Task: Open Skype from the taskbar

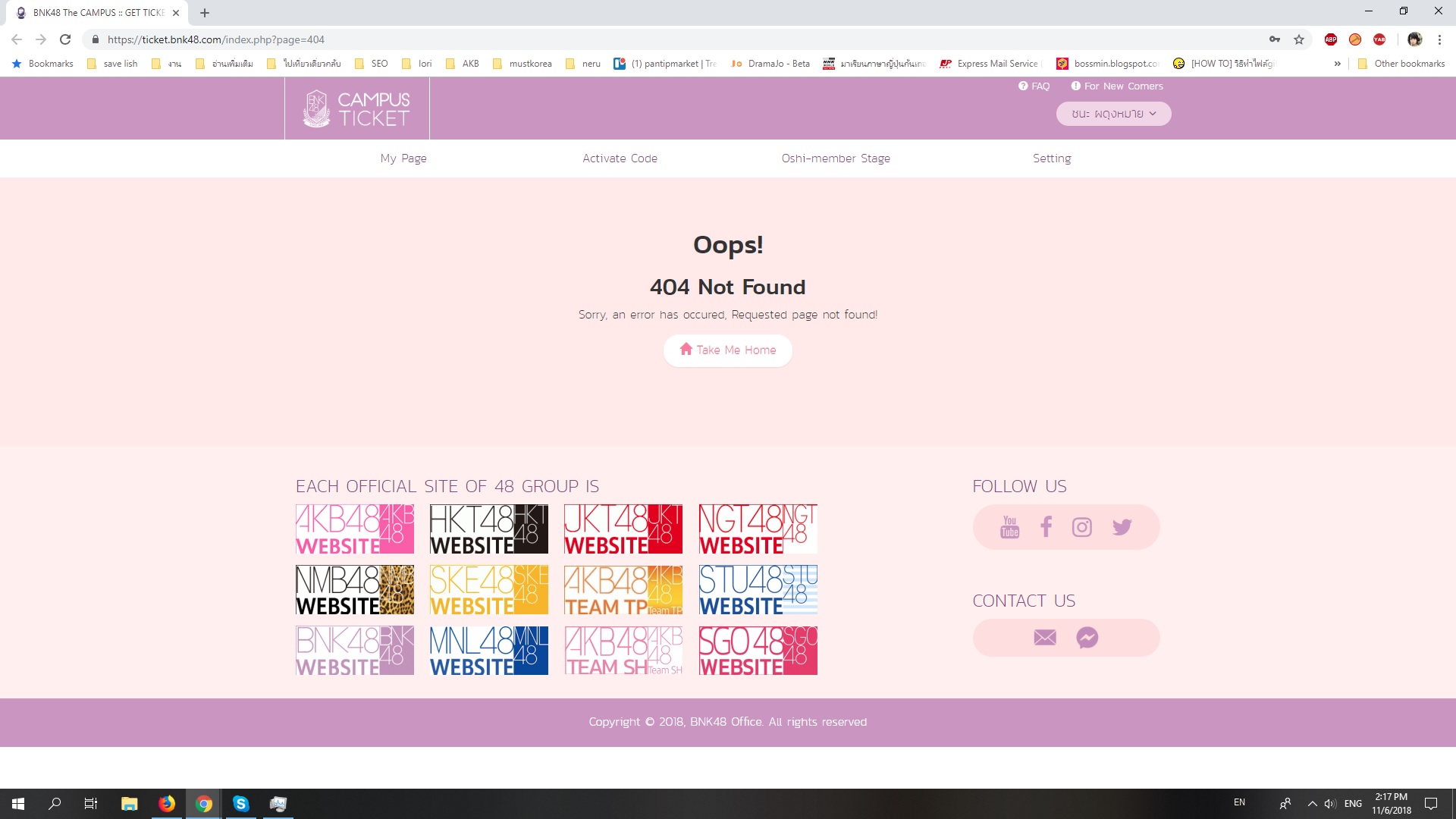Action: pos(241,804)
